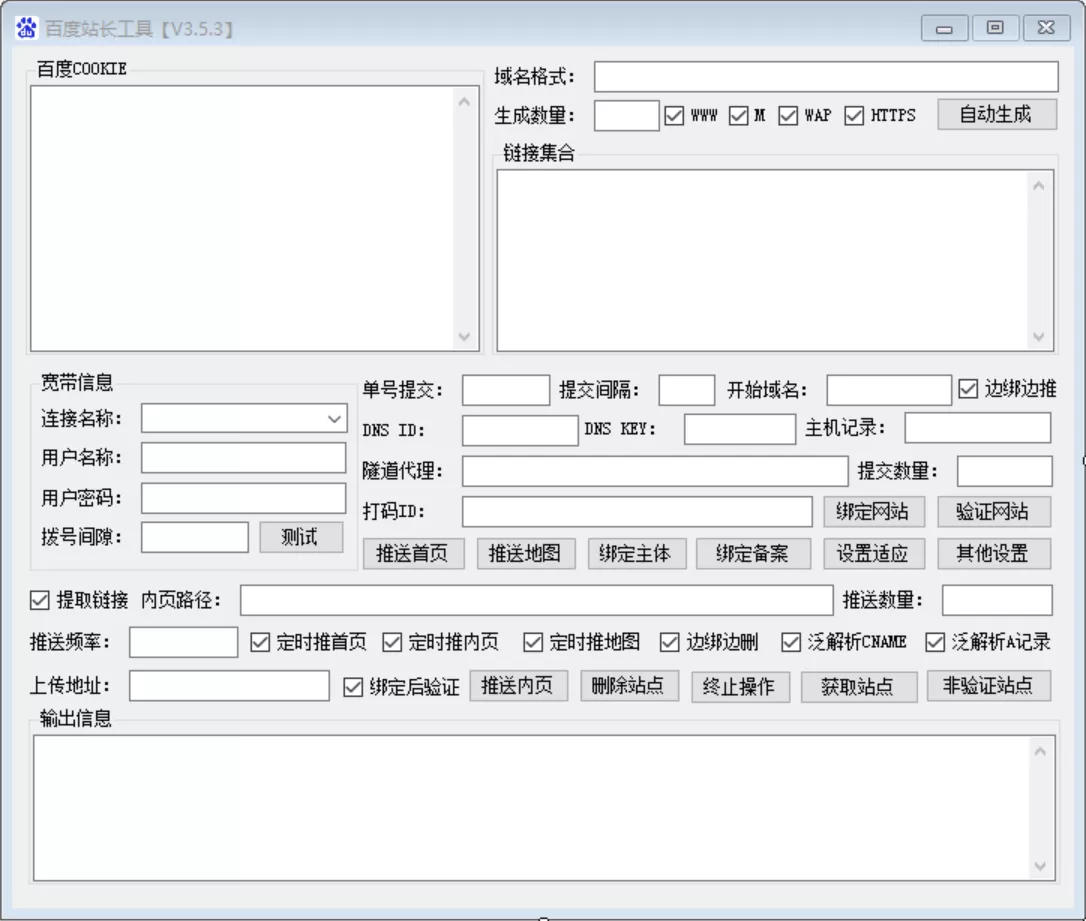Focus the 主机记录 input field
This screenshot has height=921, width=1086.
(x=977, y=428)
